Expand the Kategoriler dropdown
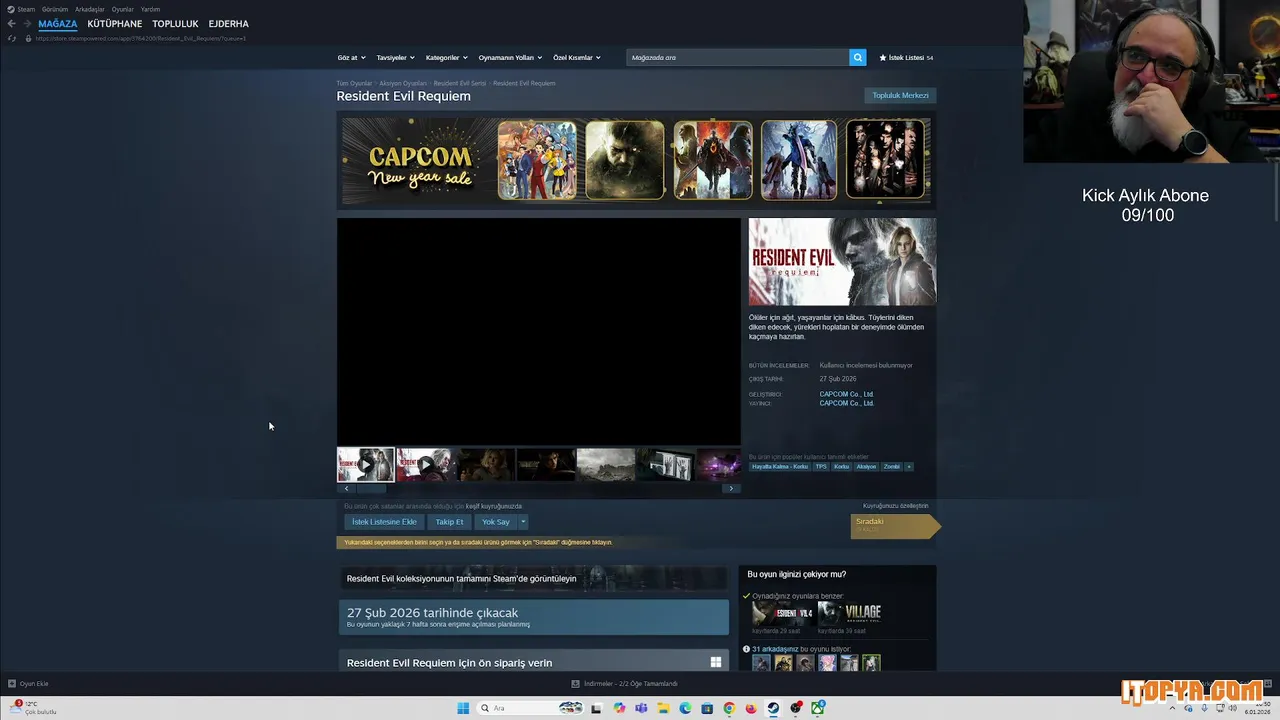The width and height of the screenshot is (1280, 720). point(446,57)
